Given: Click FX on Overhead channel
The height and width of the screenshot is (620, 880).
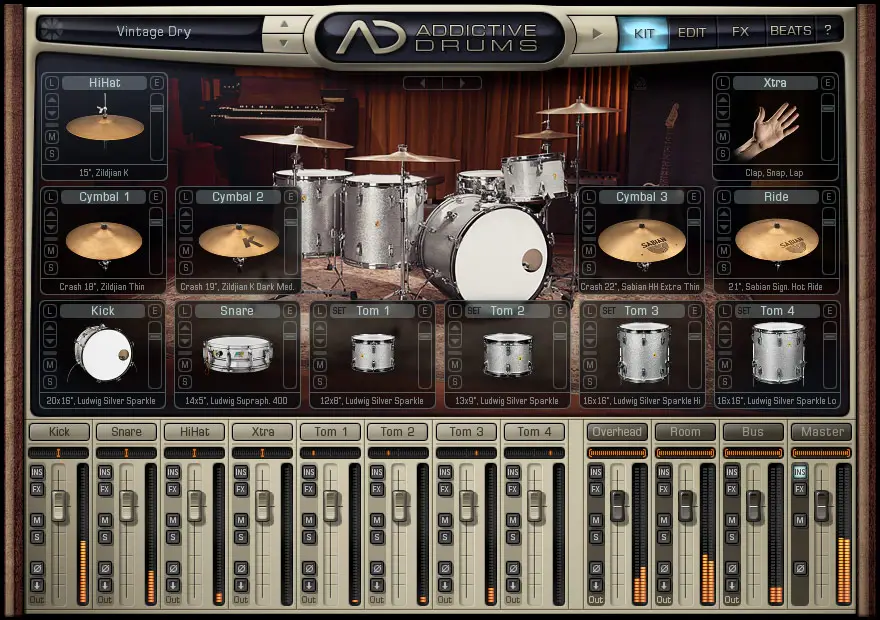Looking at the screenshot, I should pos(596,489).
